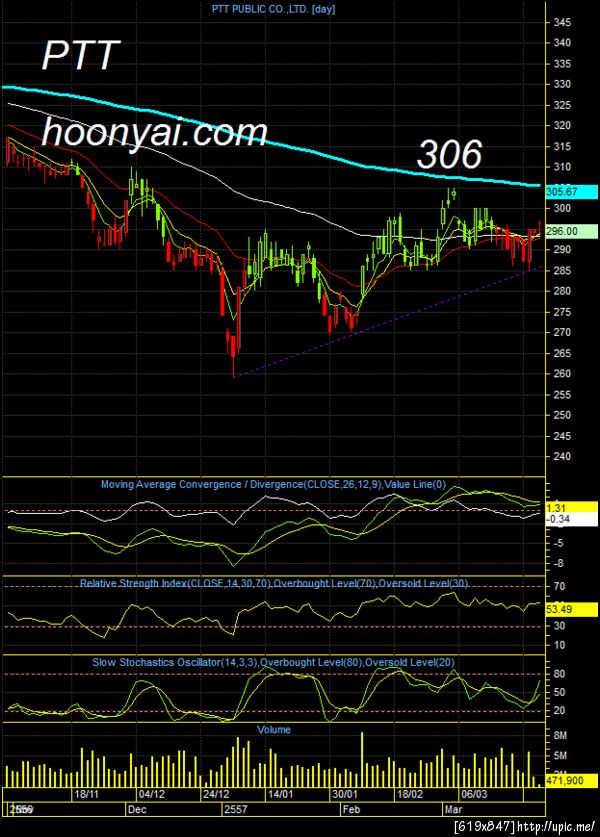This screenshot has height=837, width=600.
Task: Click the yellow 53.49 RSI value label
Action: click(x=571, y=610)
